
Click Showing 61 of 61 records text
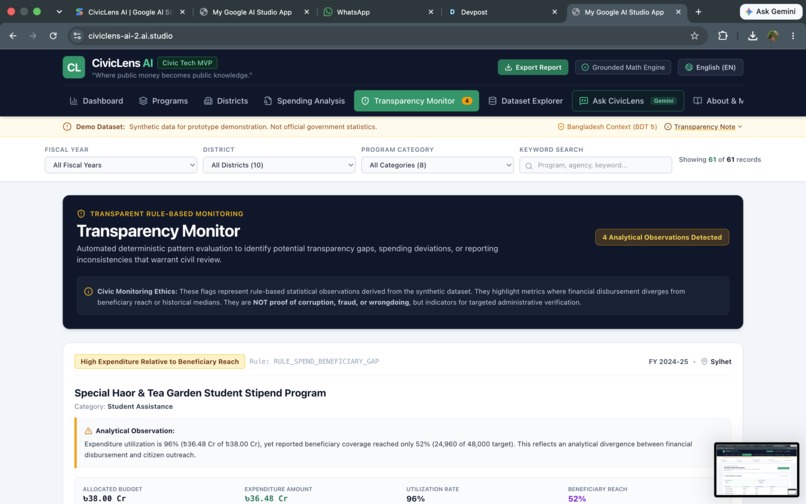pos(720,159)
